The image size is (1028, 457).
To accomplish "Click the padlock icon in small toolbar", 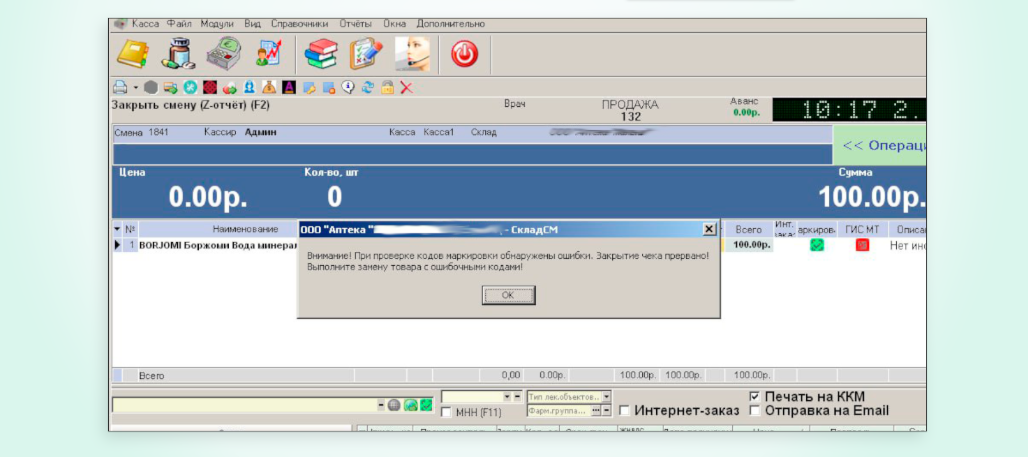I will (387, 87).
